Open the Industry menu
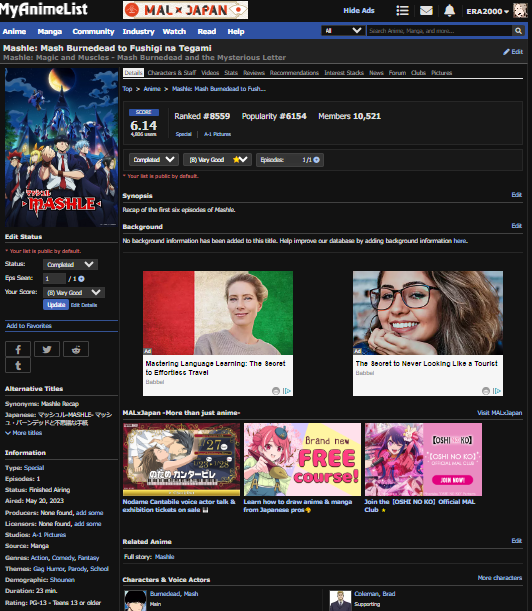The height and width of the screenshot is (611, 532). (138, 32)
